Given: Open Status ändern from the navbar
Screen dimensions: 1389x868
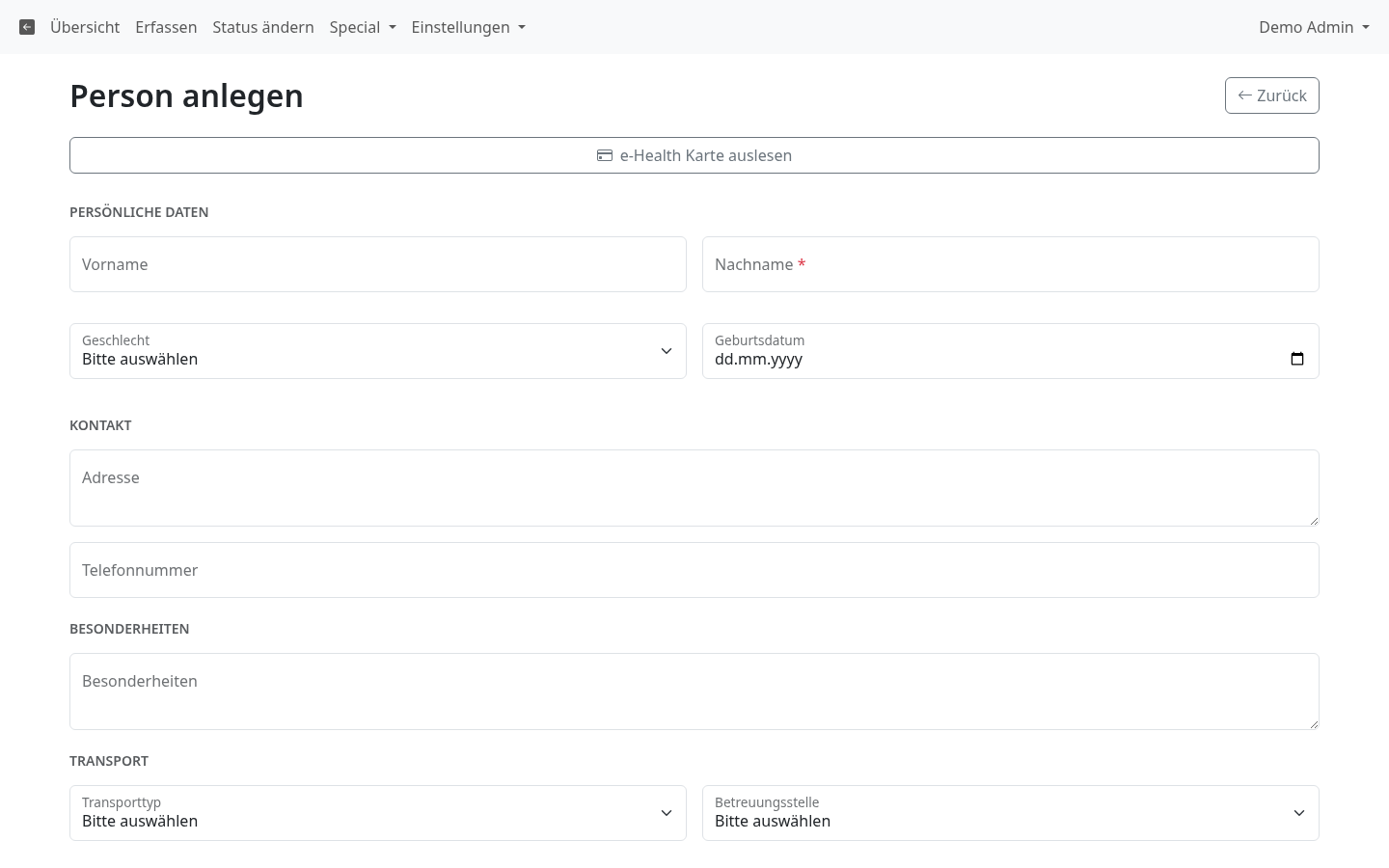Looking at the screenshot, I should coord(263,27).
